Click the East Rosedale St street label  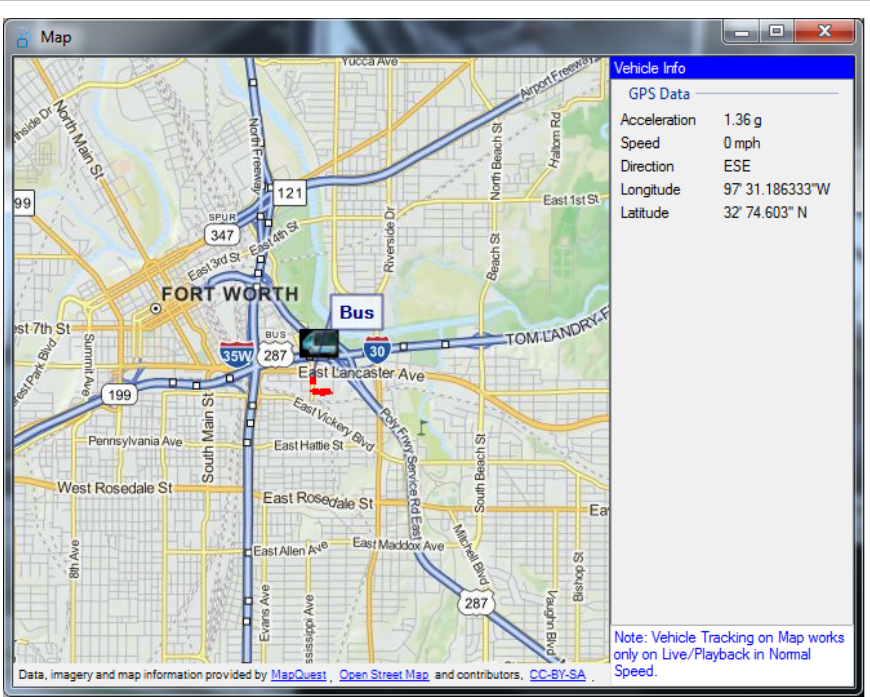click(318, 500)
